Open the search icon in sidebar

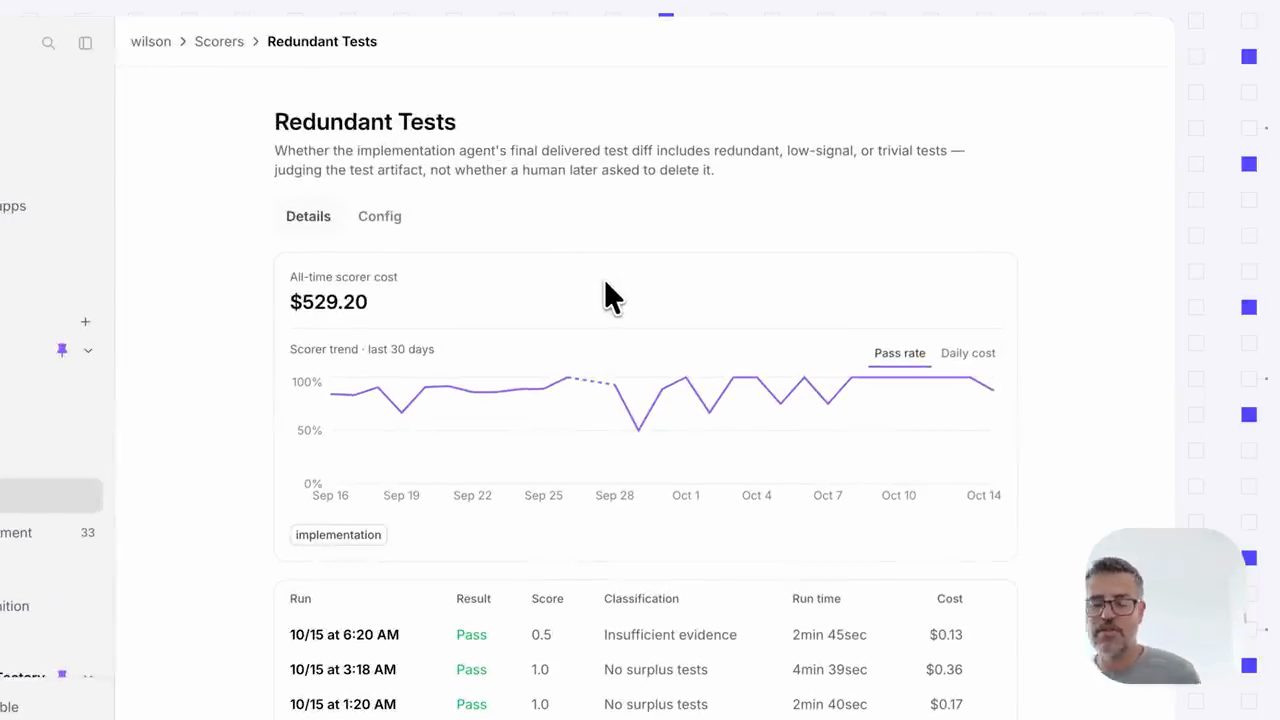(x=48, y=43)
